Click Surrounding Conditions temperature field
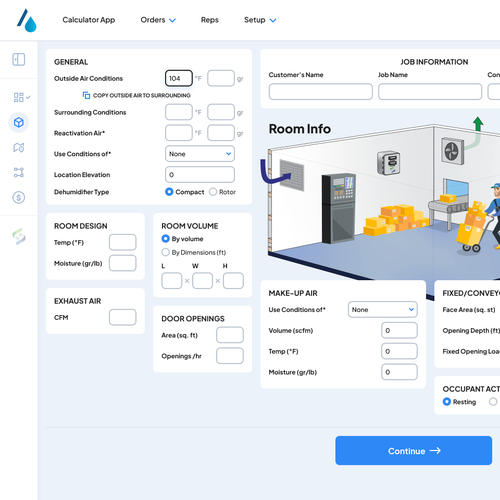The image size is (500, 500). coord(179,112)
